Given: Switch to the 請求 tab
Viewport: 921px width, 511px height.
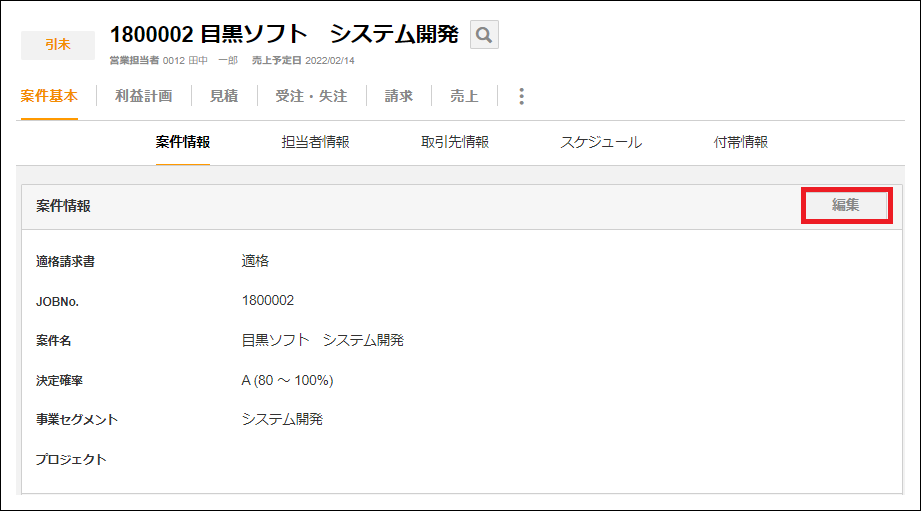Looking at the screenshot, I should [399, 97].
